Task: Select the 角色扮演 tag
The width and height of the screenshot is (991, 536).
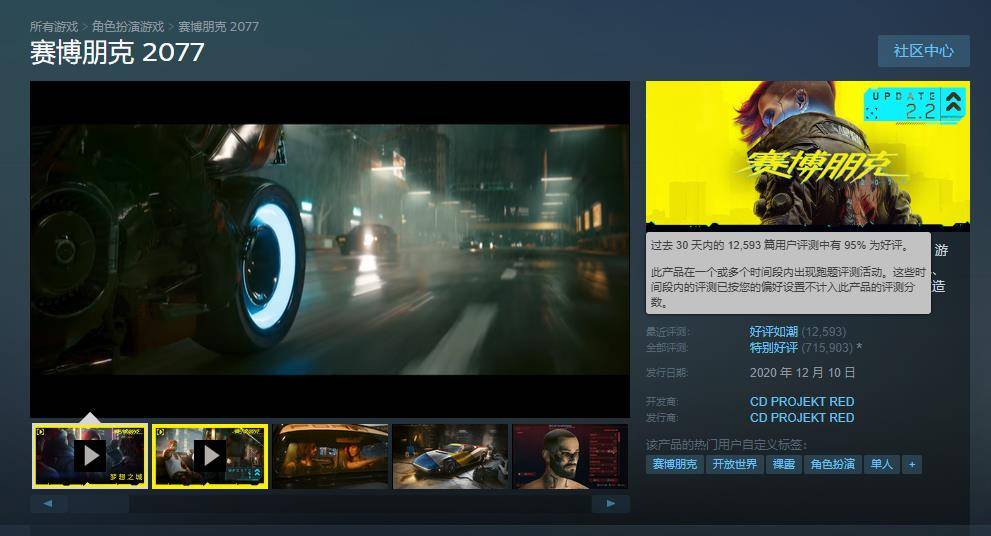Action: coord(832,465)
